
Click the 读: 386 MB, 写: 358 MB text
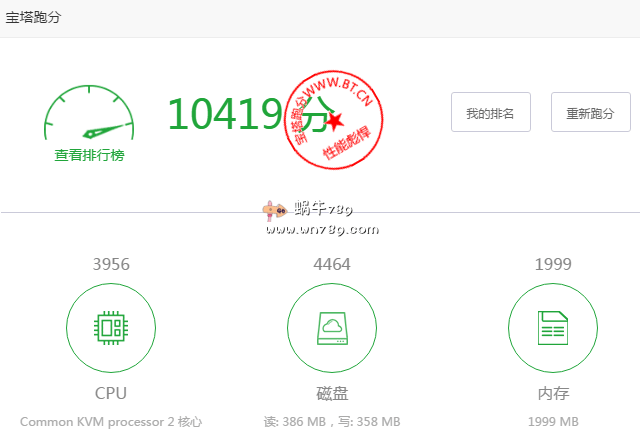click(332, 422)
